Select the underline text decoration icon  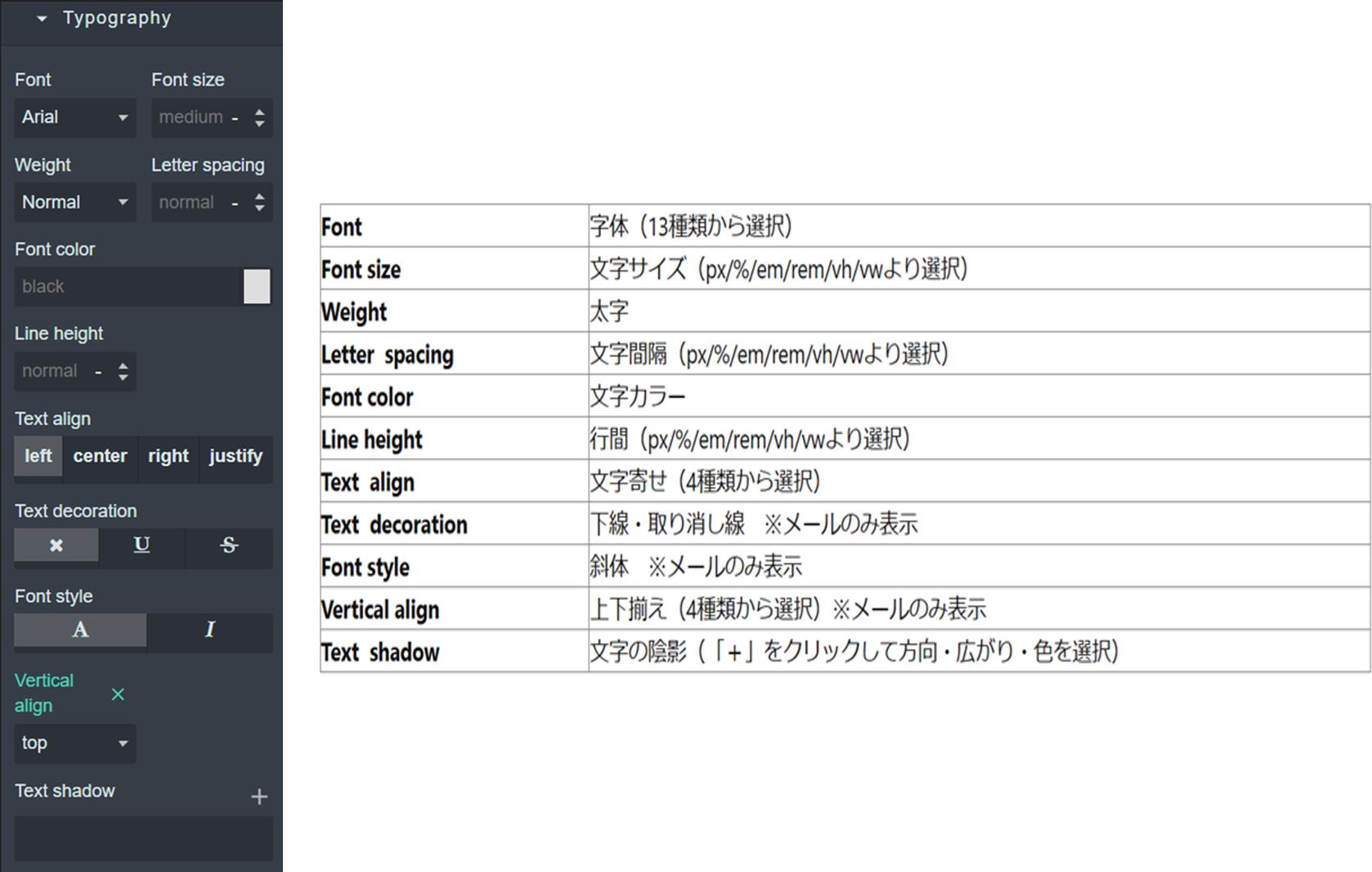point(141,545)
